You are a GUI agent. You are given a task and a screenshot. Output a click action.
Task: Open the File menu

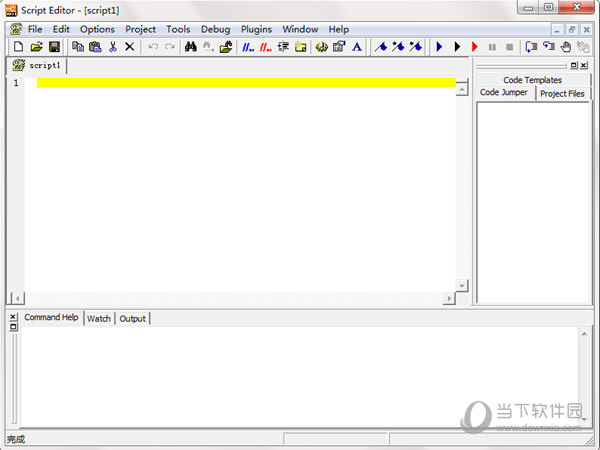tap(35, 29)
